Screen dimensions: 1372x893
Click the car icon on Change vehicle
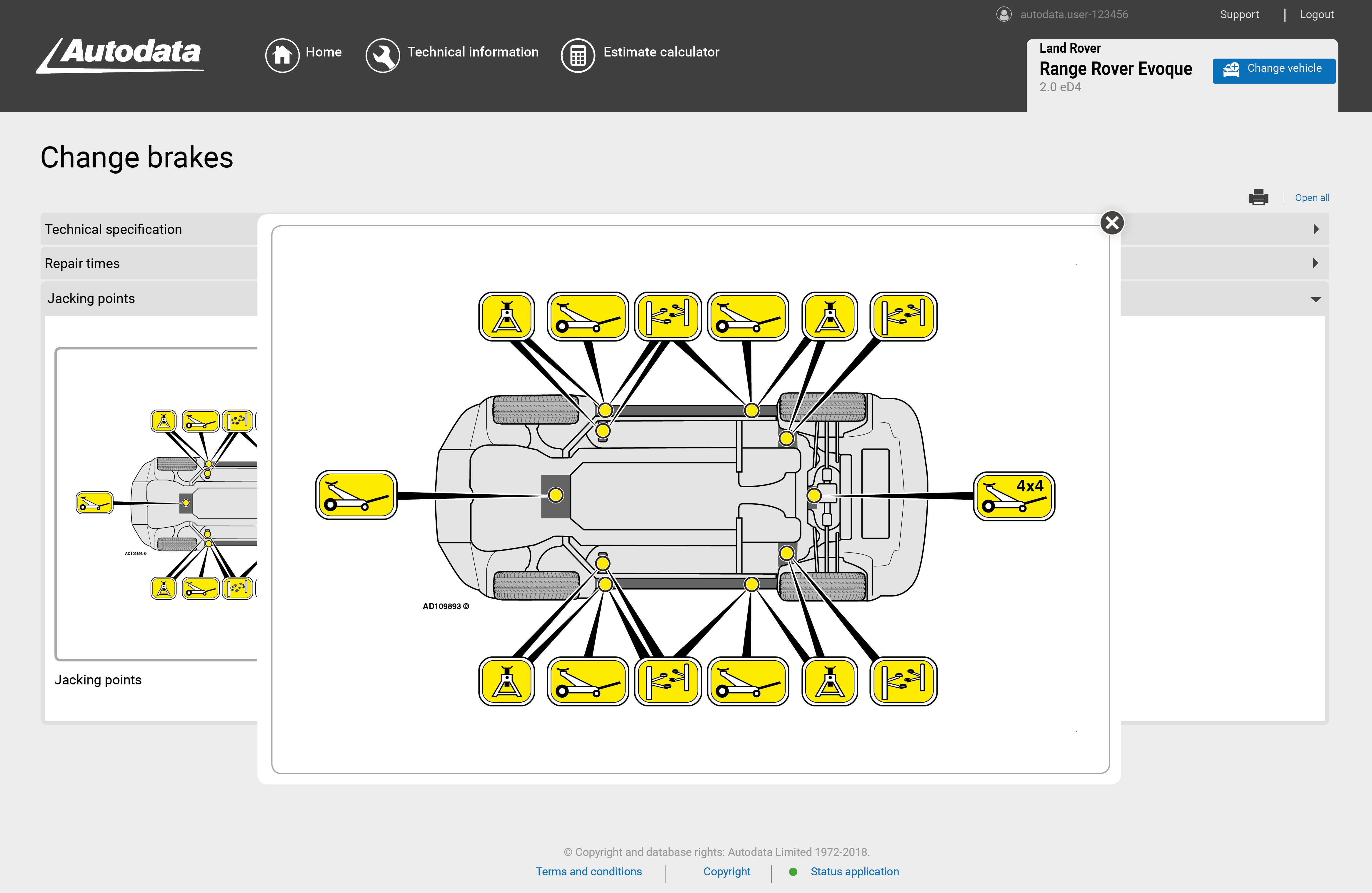(x=1231, y=70)
